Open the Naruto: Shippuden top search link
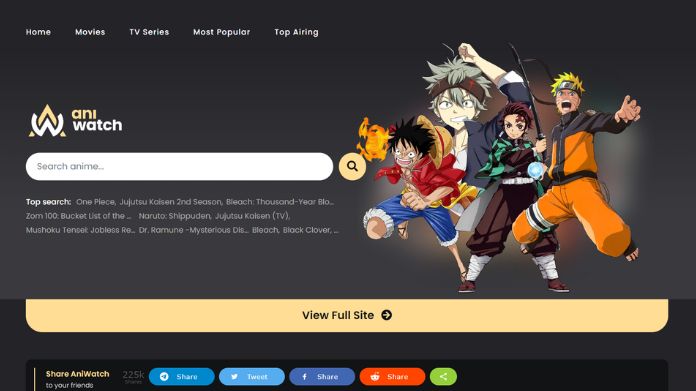 click(174, 216)
